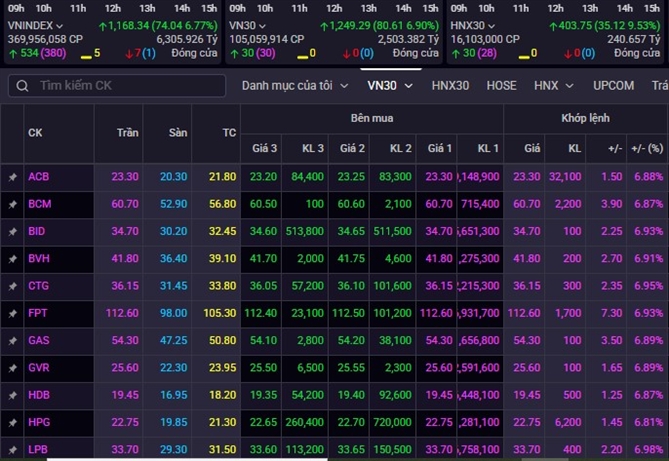The width and height of the screenshot is (669, 461).
Task: Open the FPT stock symbol
Action: (38, 313)
